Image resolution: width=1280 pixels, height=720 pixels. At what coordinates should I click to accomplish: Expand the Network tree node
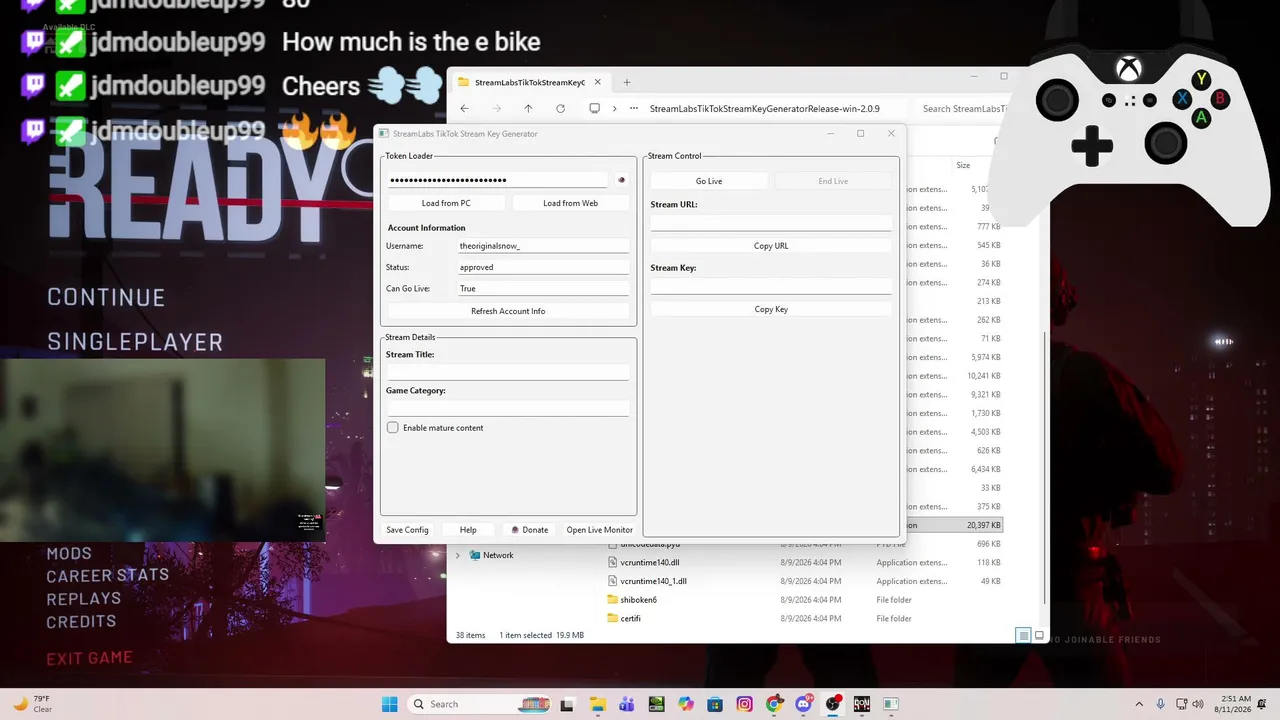pyautogui.click(x=458, y=556)
